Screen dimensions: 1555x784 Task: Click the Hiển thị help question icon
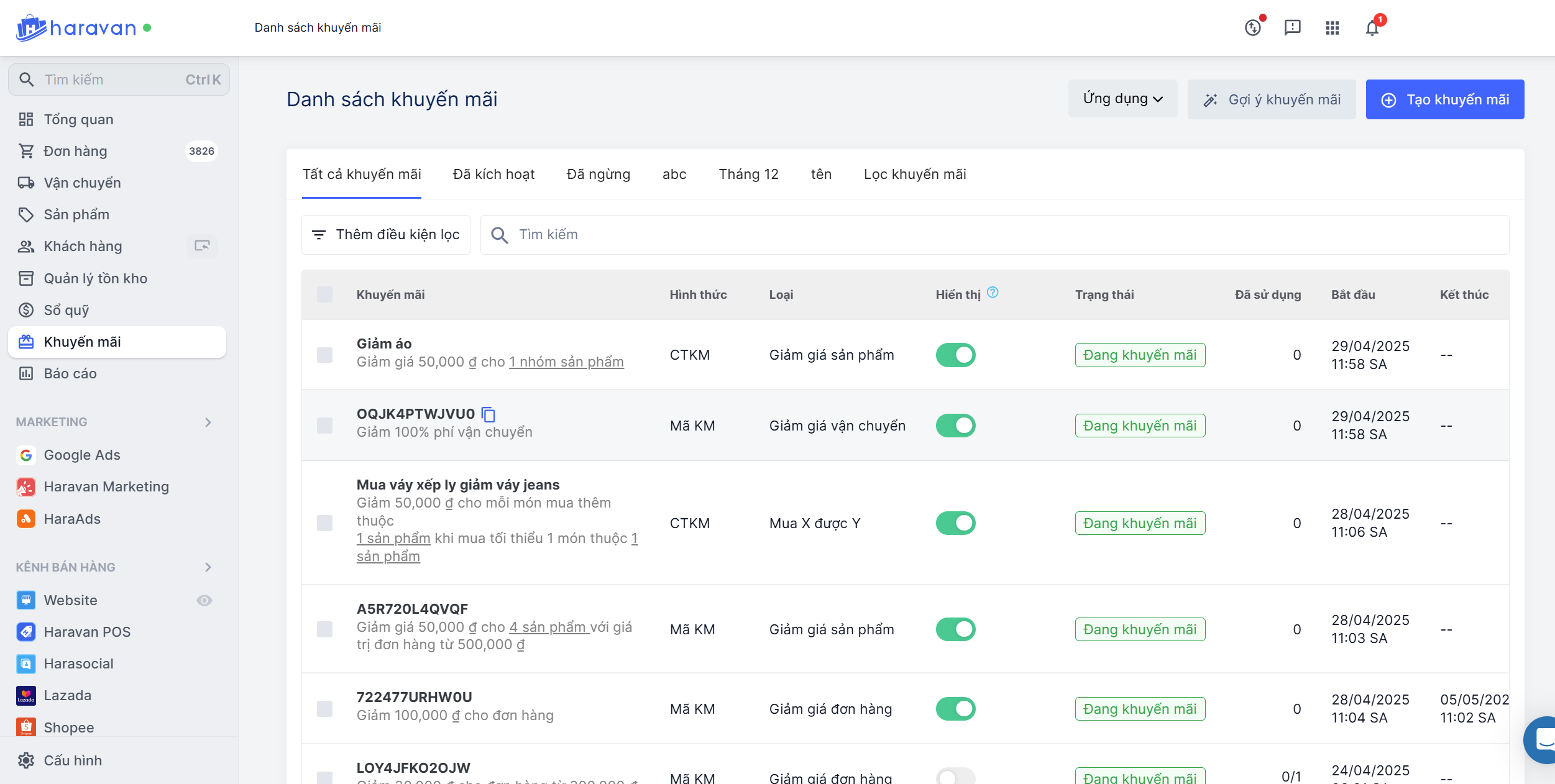tap(993, 293)
